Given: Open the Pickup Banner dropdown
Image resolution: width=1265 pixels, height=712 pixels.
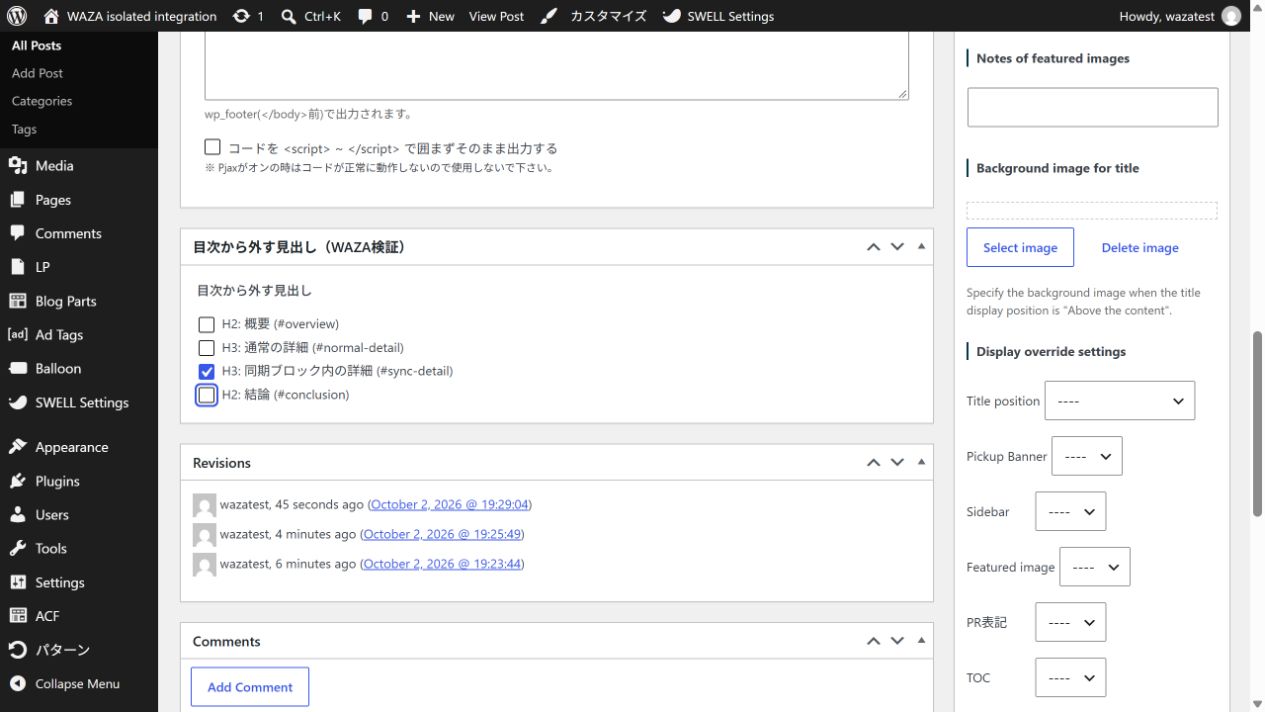Looking at the screenshot, I should (1087, 456).
